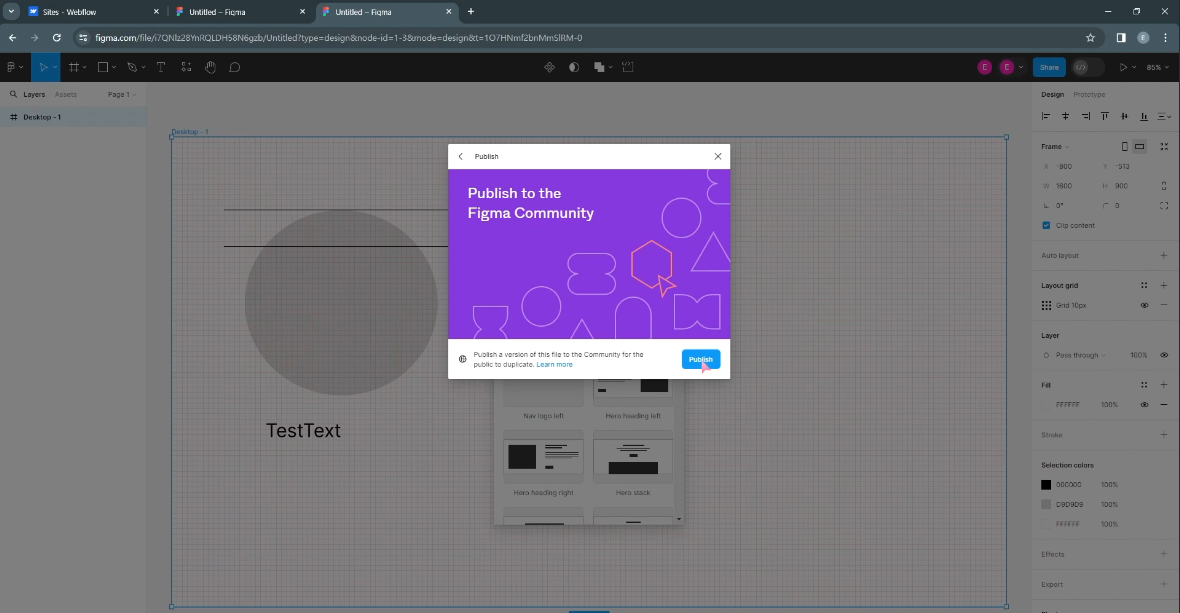
Task: Set the frame to landscape orientation
Action: coord(1139,147)
